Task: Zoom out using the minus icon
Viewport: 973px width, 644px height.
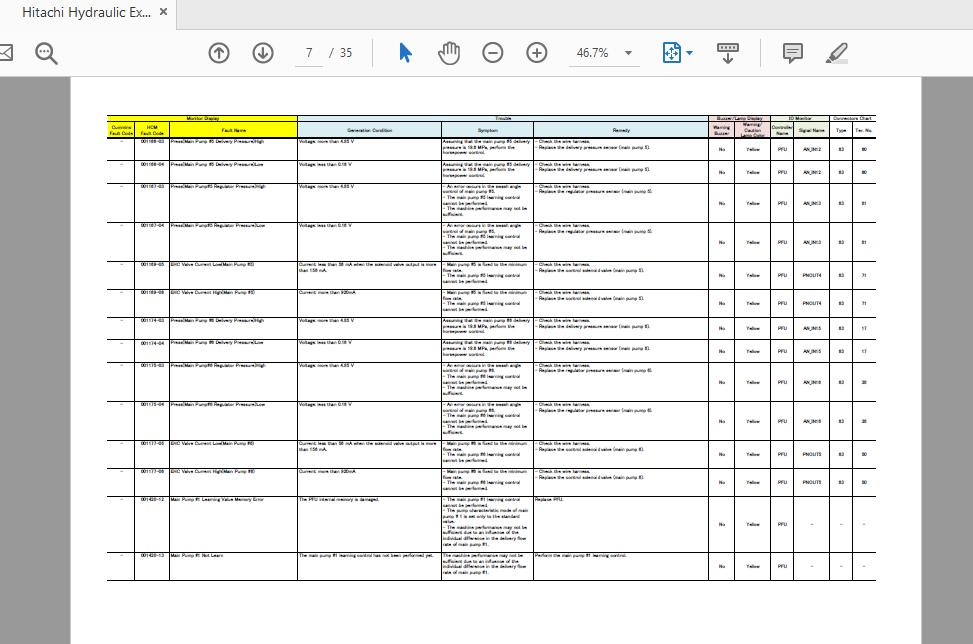Action: coord(493,53)
